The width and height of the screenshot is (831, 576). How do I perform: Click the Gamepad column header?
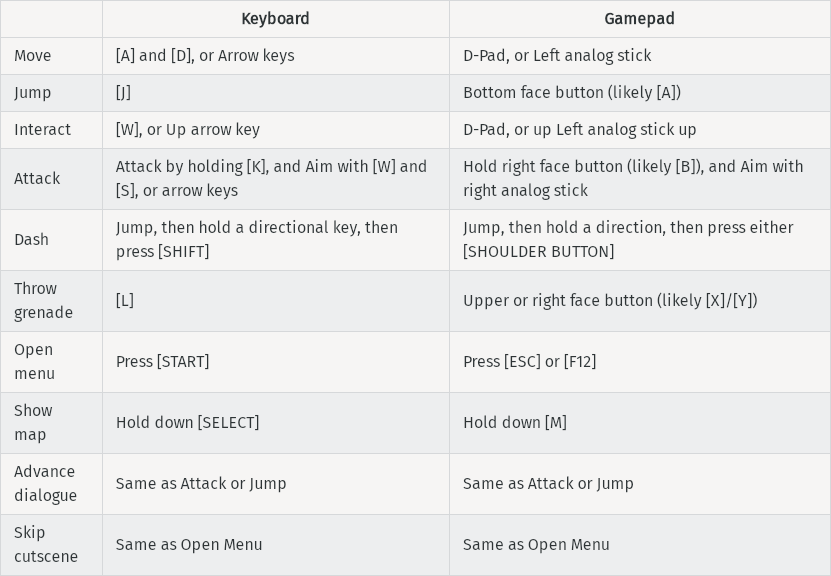pos(639,19)
